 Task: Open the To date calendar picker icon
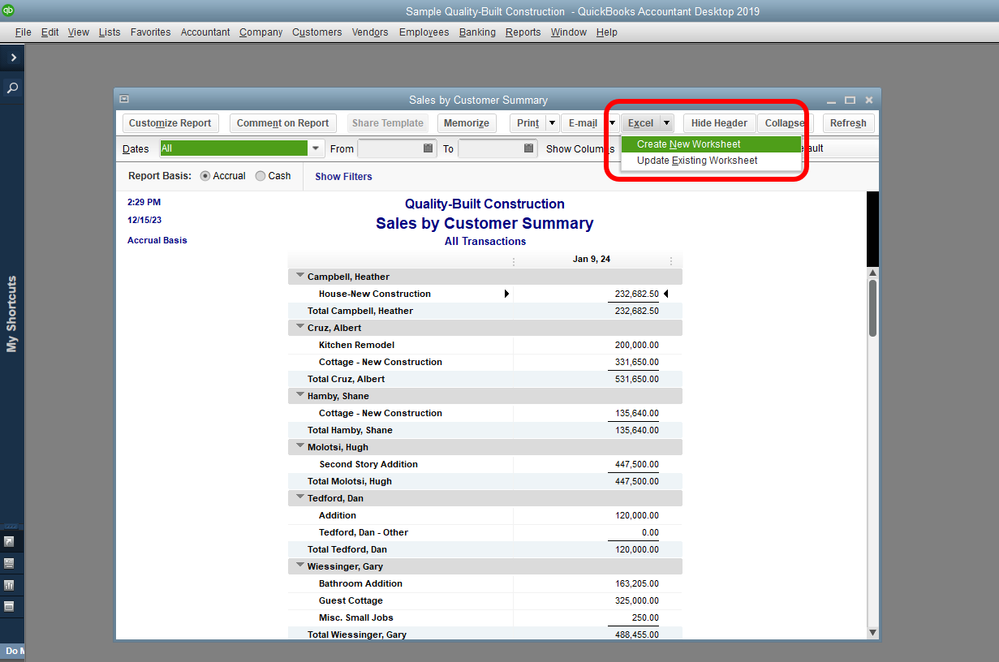point(529,148)
